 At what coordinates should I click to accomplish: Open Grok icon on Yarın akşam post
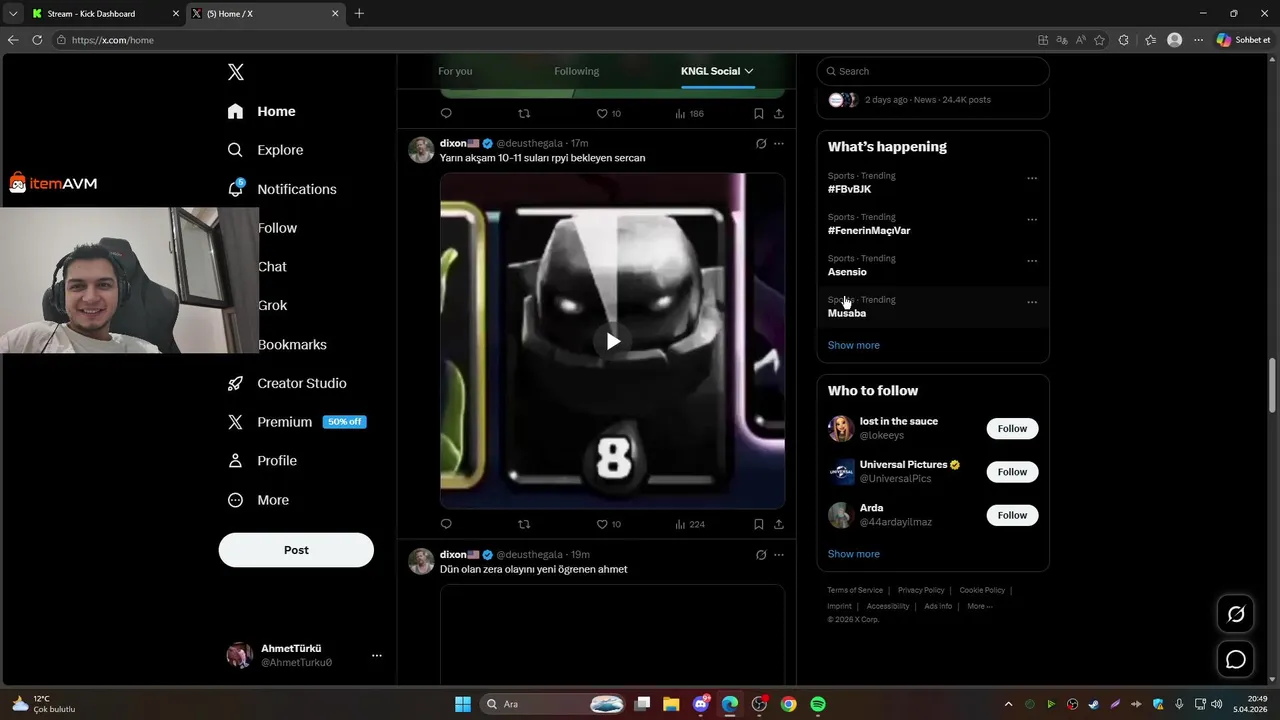[x=761, y=144]
